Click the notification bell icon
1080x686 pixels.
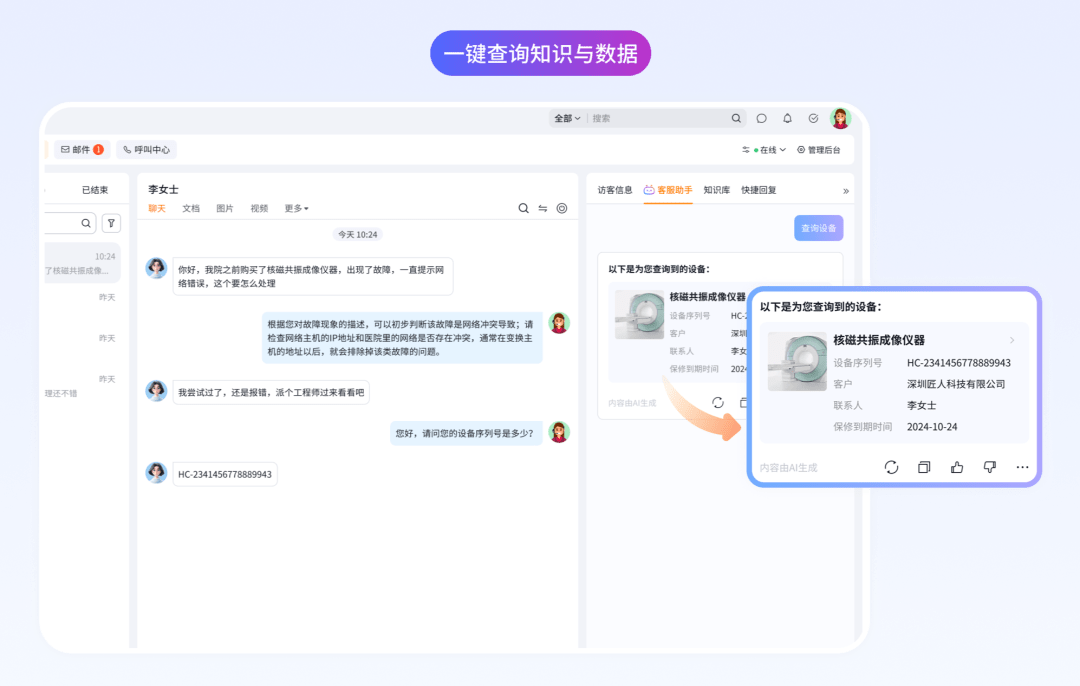click(x=787, y=118)
